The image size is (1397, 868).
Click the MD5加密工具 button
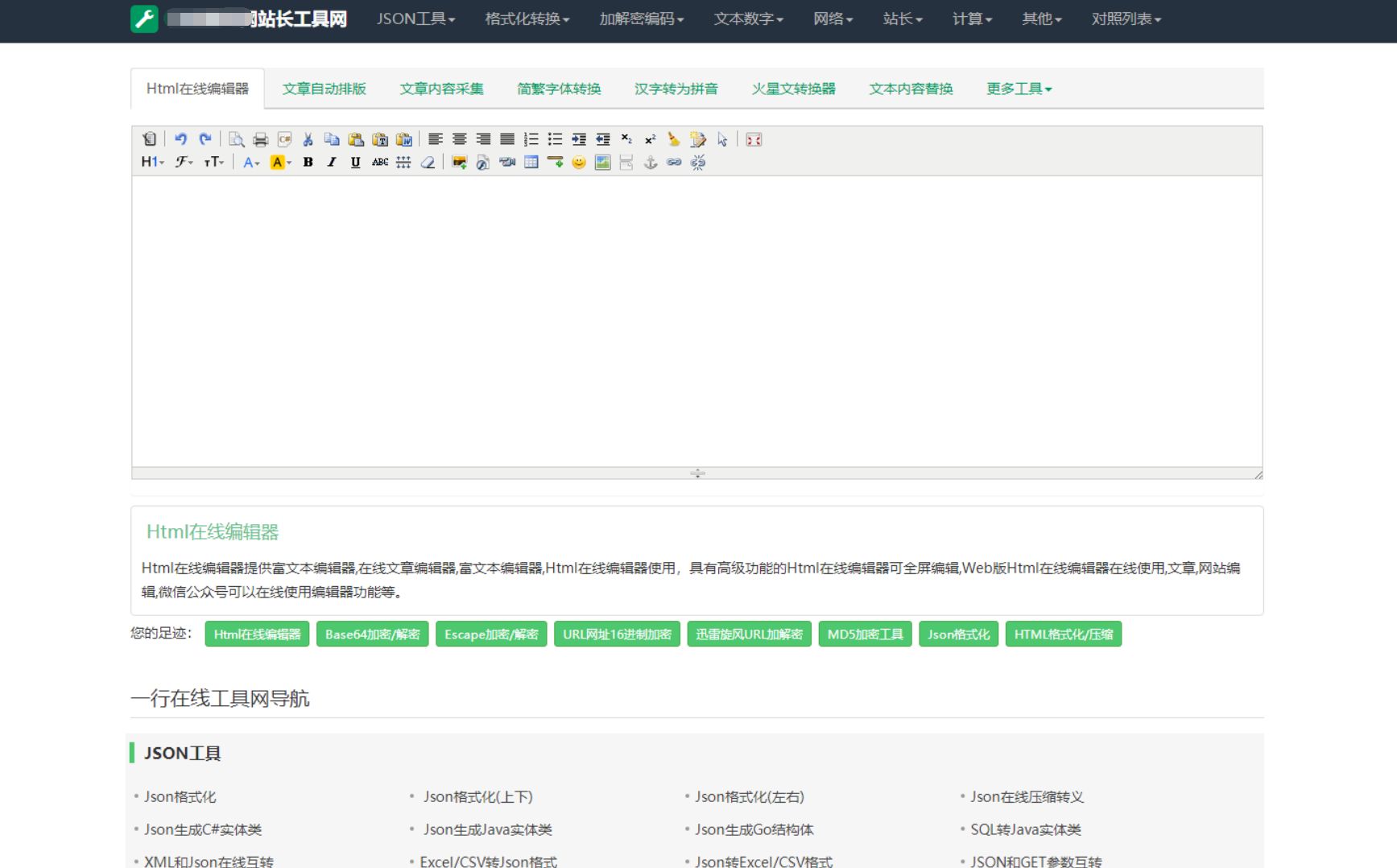(864, 634)
